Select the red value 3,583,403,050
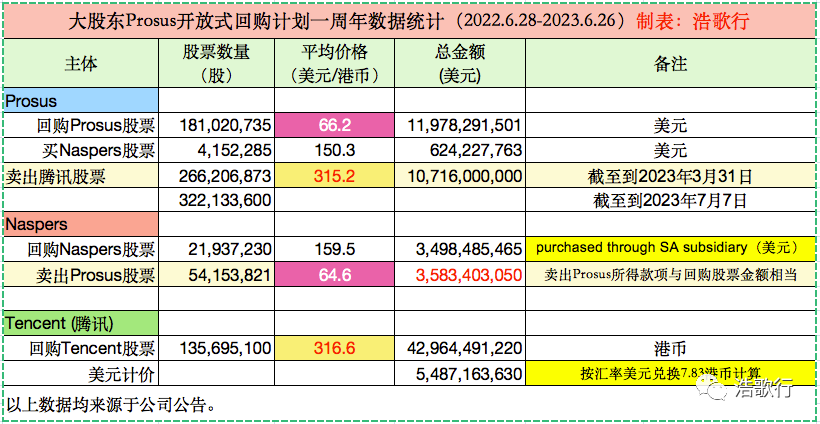The height and width of the screenshot is (424, 820). tap(460, 274)
